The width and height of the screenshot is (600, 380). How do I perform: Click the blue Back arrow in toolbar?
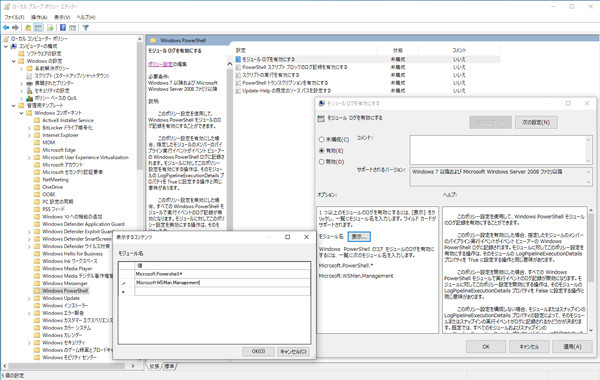point(6,28)
